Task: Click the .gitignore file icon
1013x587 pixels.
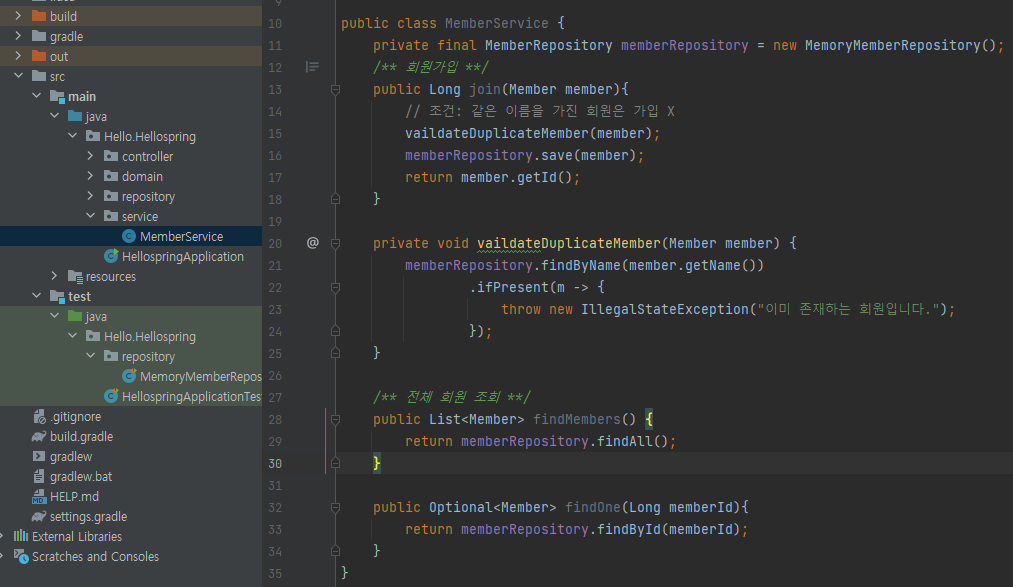Action: (39, 417)
